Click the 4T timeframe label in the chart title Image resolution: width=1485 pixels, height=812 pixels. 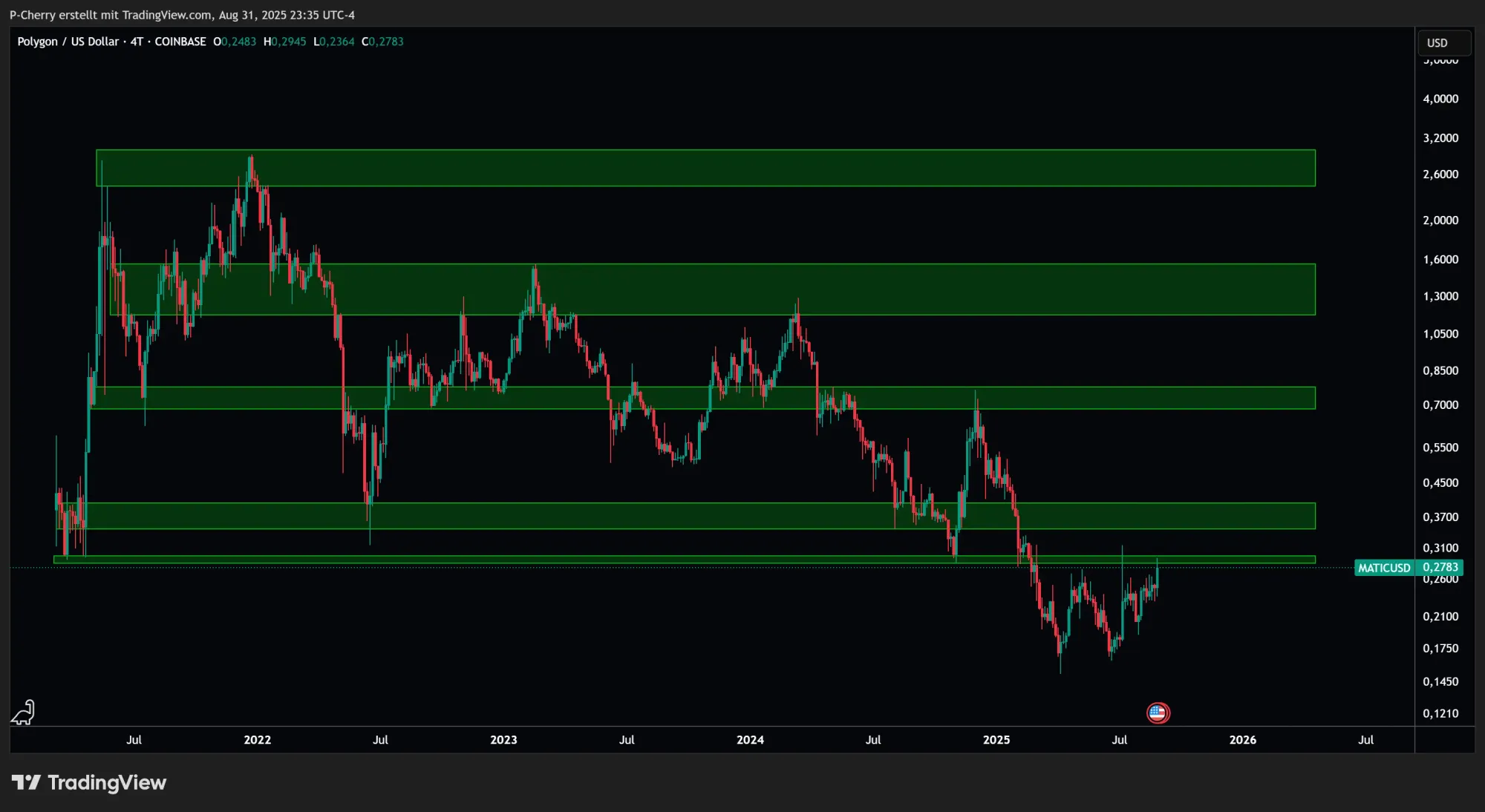coord(137,42)
